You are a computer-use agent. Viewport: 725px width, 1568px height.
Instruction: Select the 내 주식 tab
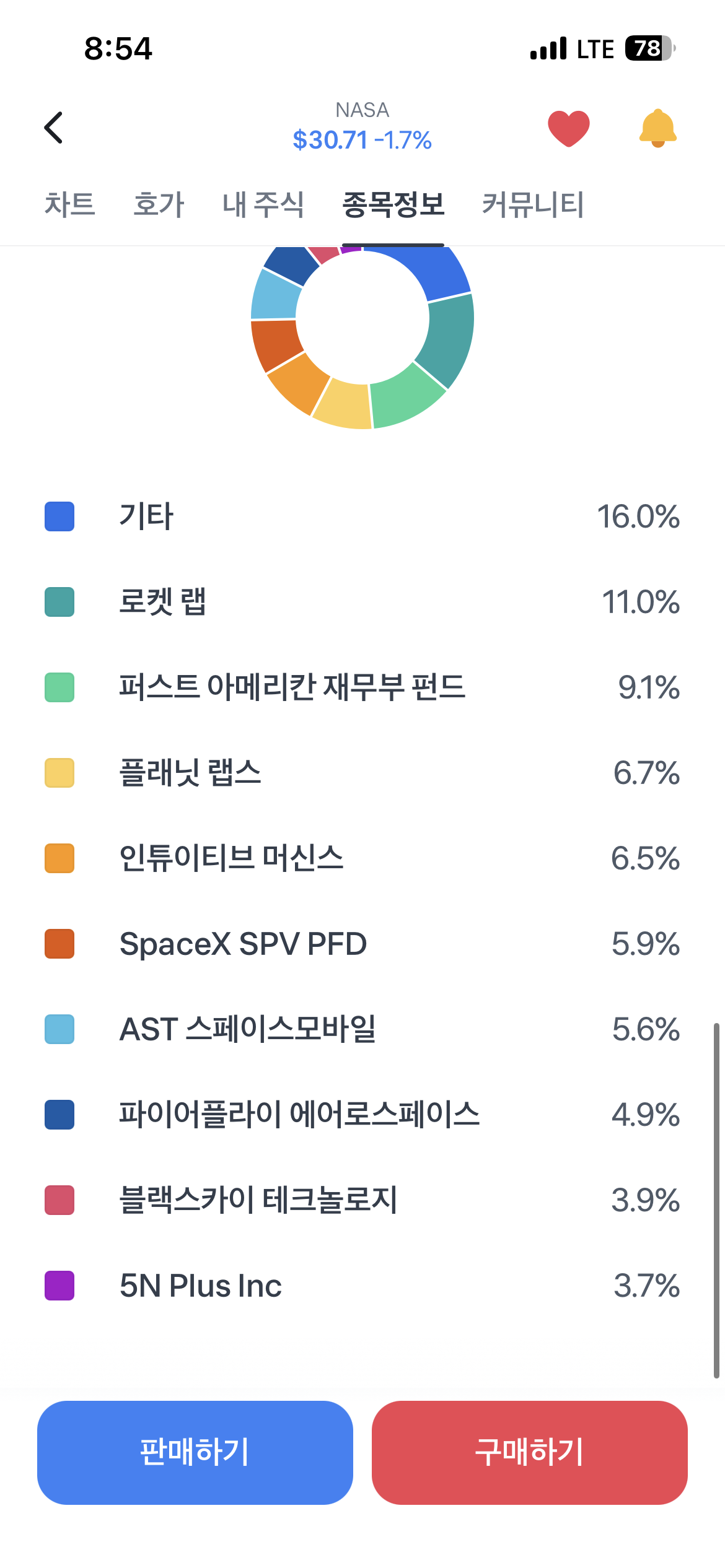point(263,204)
